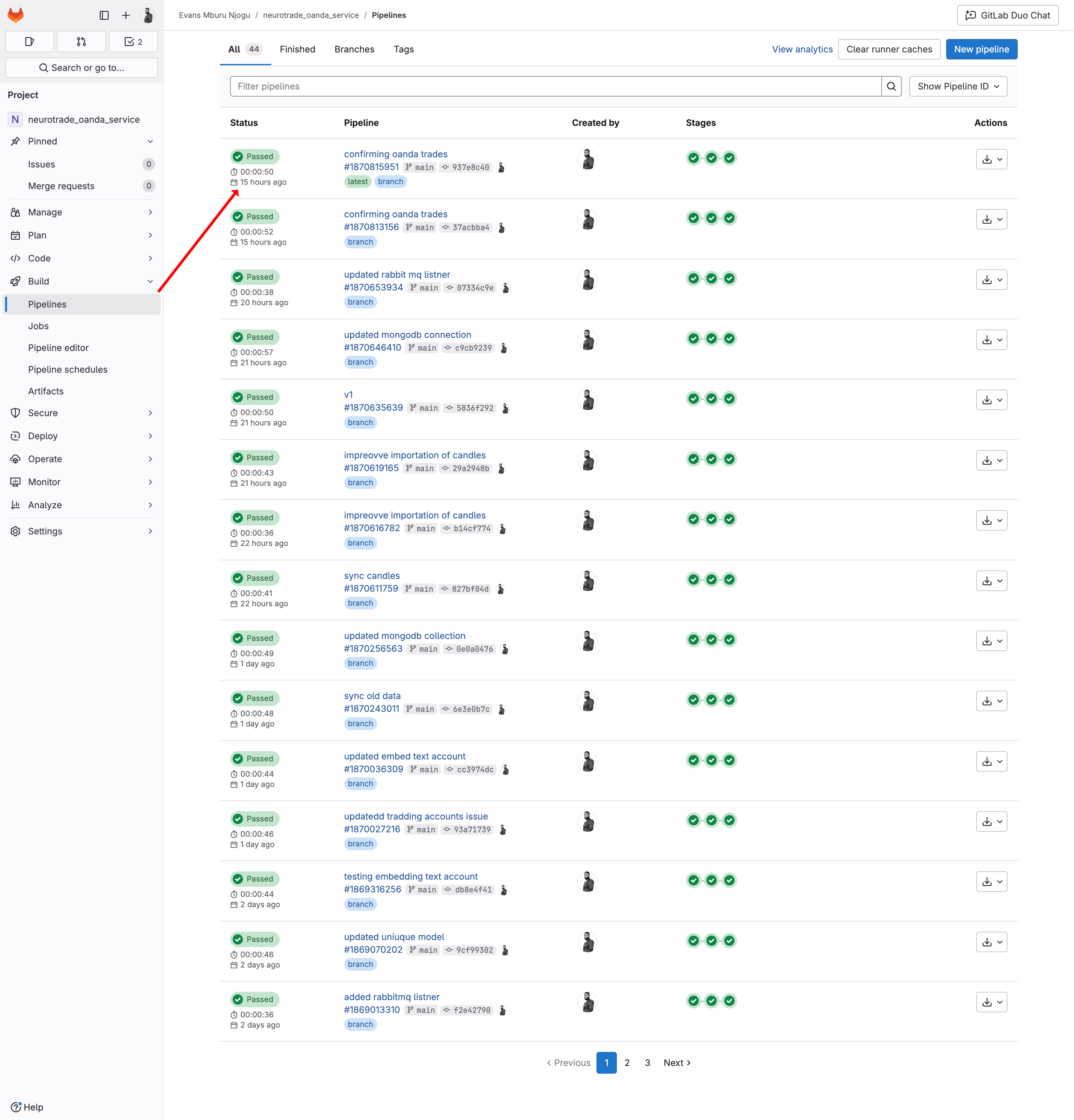Image resolution: width=1074 pixels, height=1120 pixels.
Task: Open the merge requests icon button
Action: pos(81,42)
